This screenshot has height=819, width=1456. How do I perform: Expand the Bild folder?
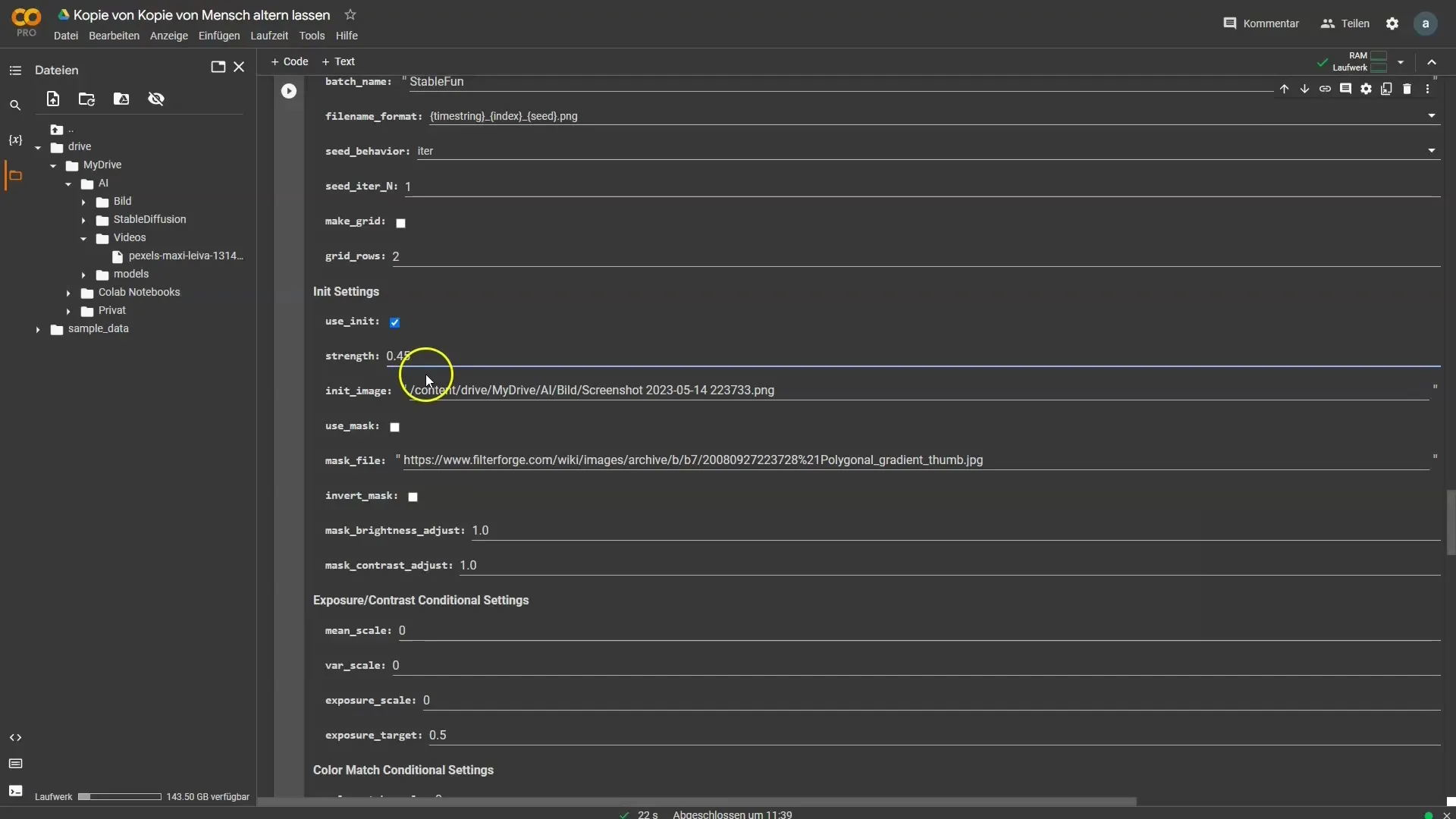tap(83, 202)
